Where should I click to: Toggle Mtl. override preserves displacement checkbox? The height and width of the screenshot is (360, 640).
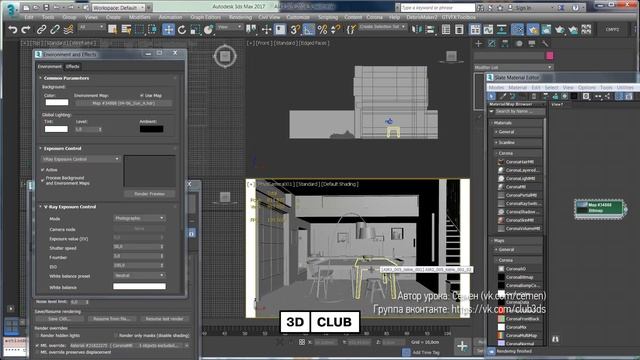[x=37, y=352]
